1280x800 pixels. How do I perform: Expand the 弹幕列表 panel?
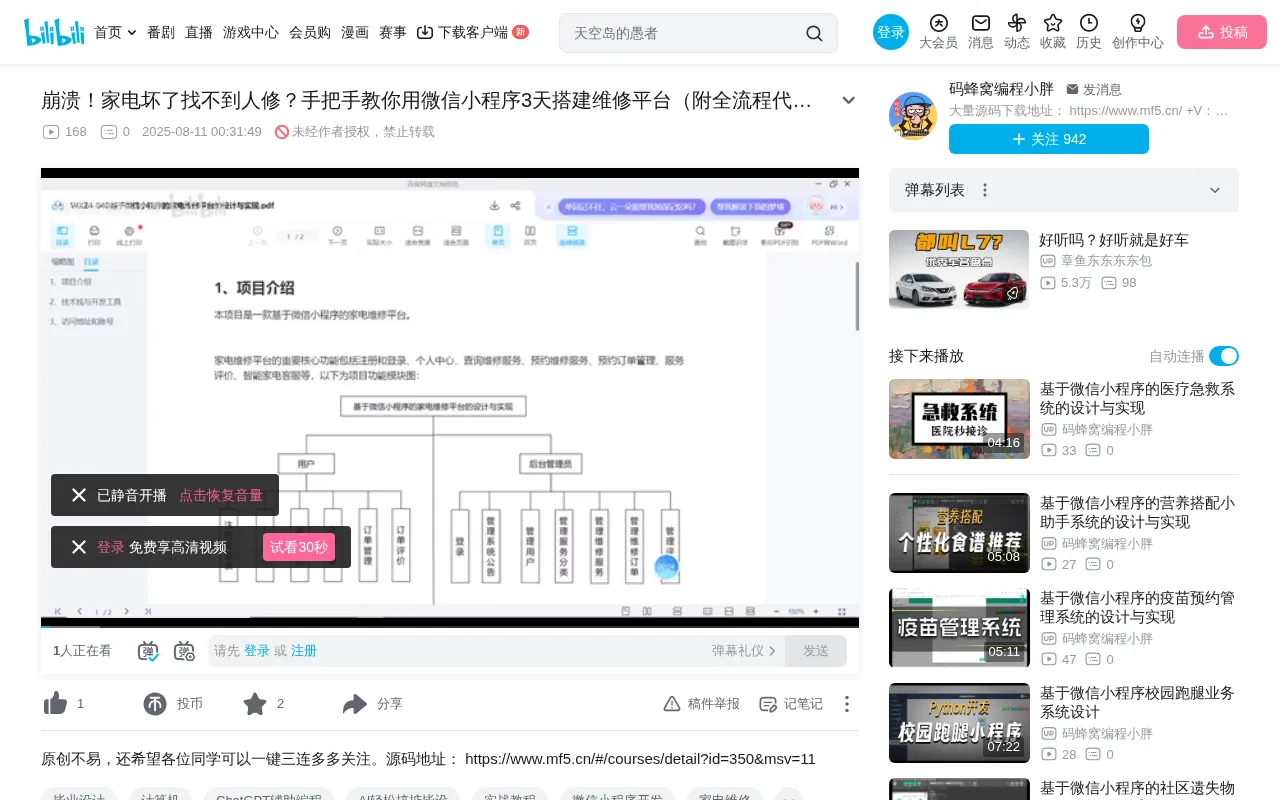pos(1215,190)
